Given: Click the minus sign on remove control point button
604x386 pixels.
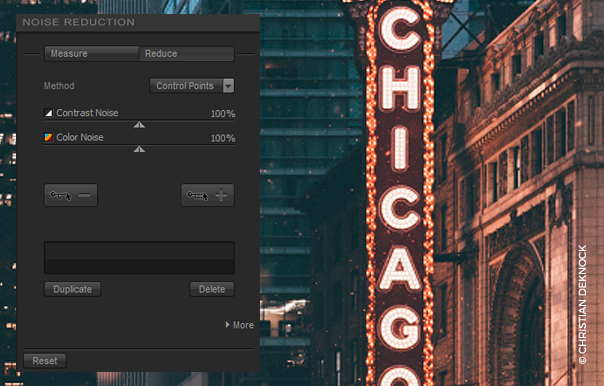Looking at the screenshot, I should point(84,195).
